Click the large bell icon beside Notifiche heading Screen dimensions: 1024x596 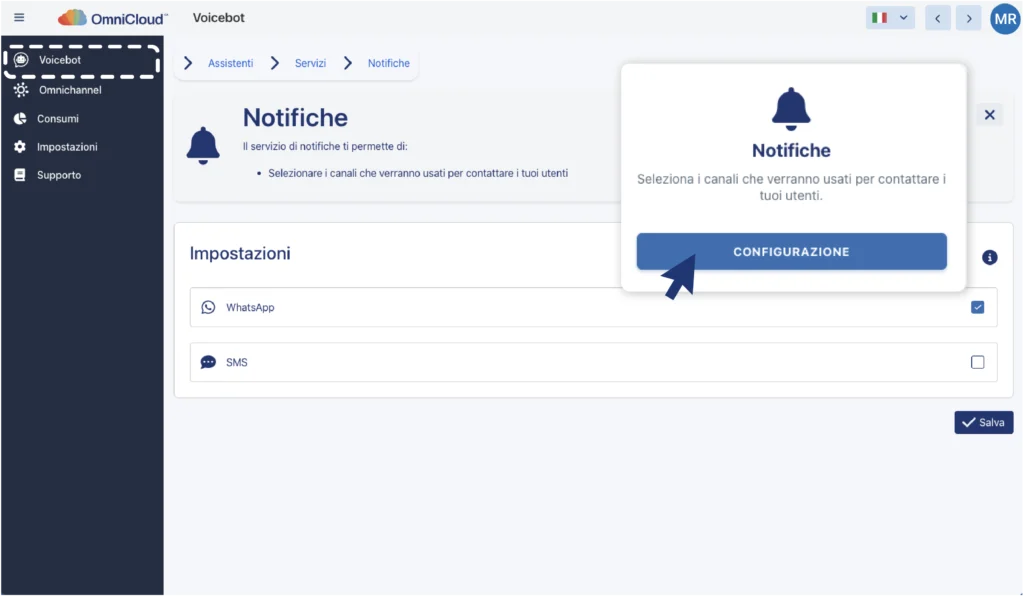(x=203, y=146)
